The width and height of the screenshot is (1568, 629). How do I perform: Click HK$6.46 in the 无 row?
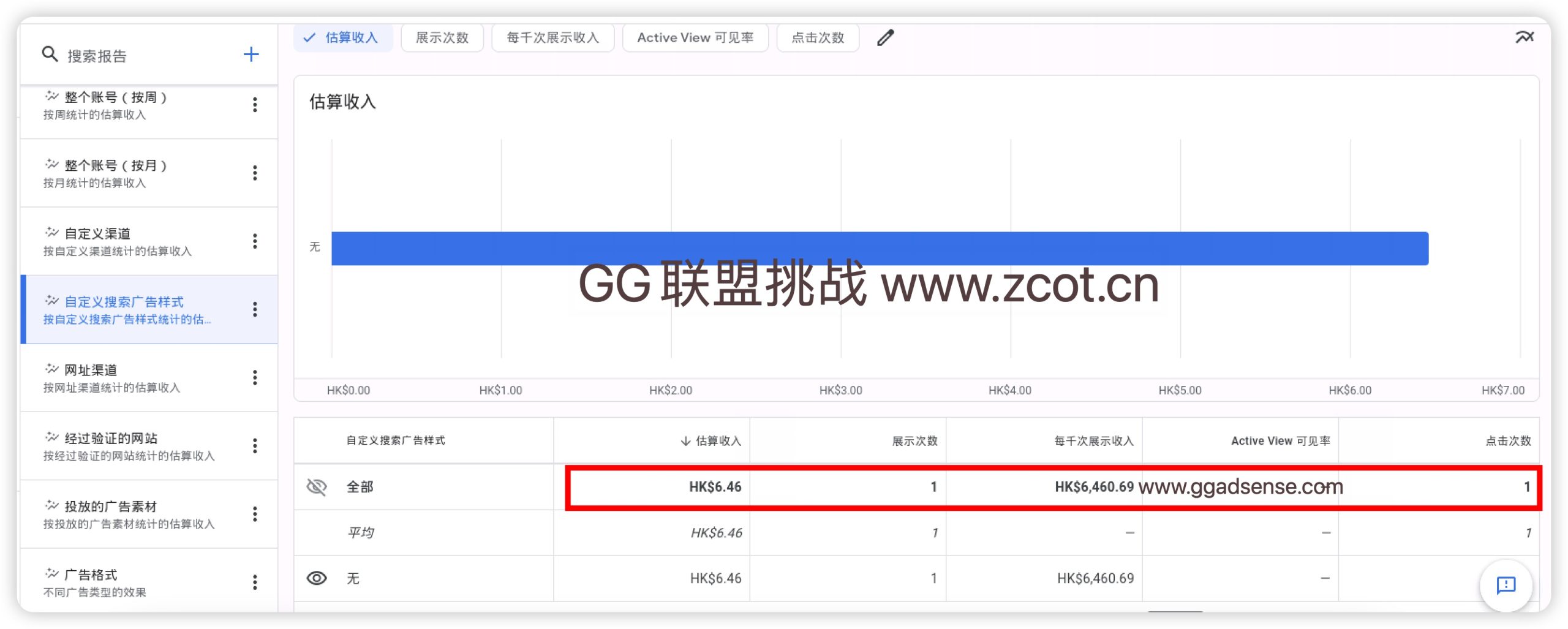(715, 578)
